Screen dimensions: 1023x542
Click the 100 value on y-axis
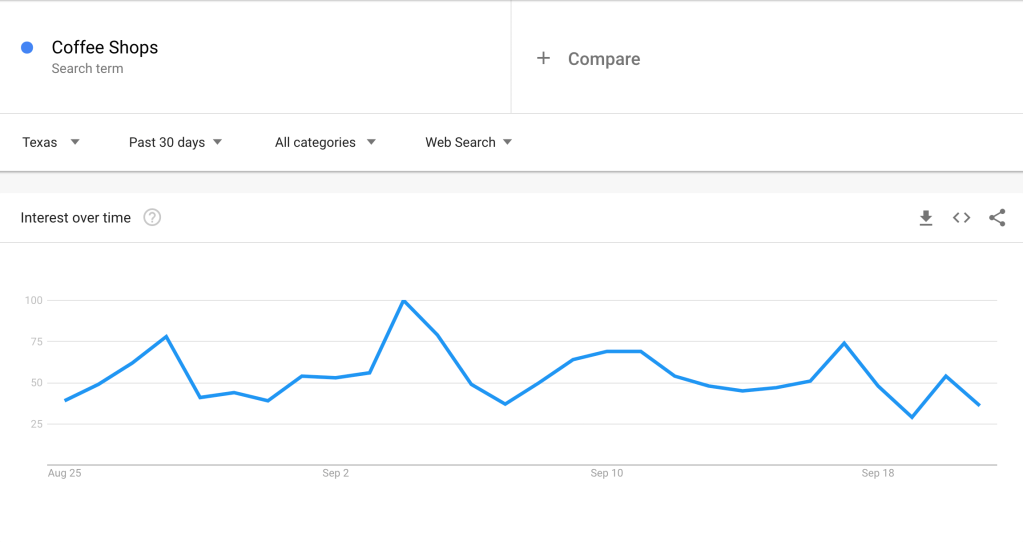[x=33, y=300]
